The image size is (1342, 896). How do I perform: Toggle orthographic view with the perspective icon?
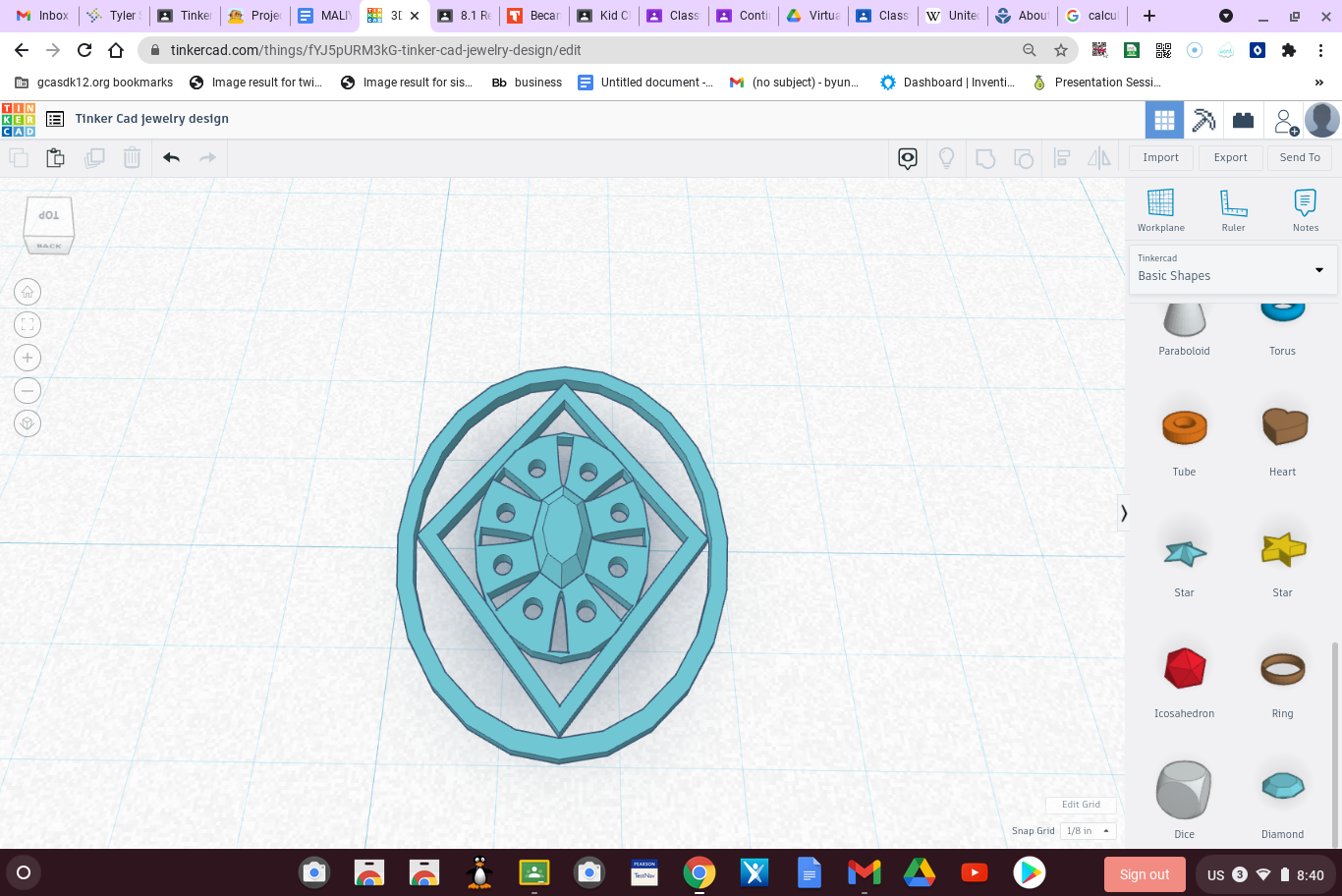[28, 423]
